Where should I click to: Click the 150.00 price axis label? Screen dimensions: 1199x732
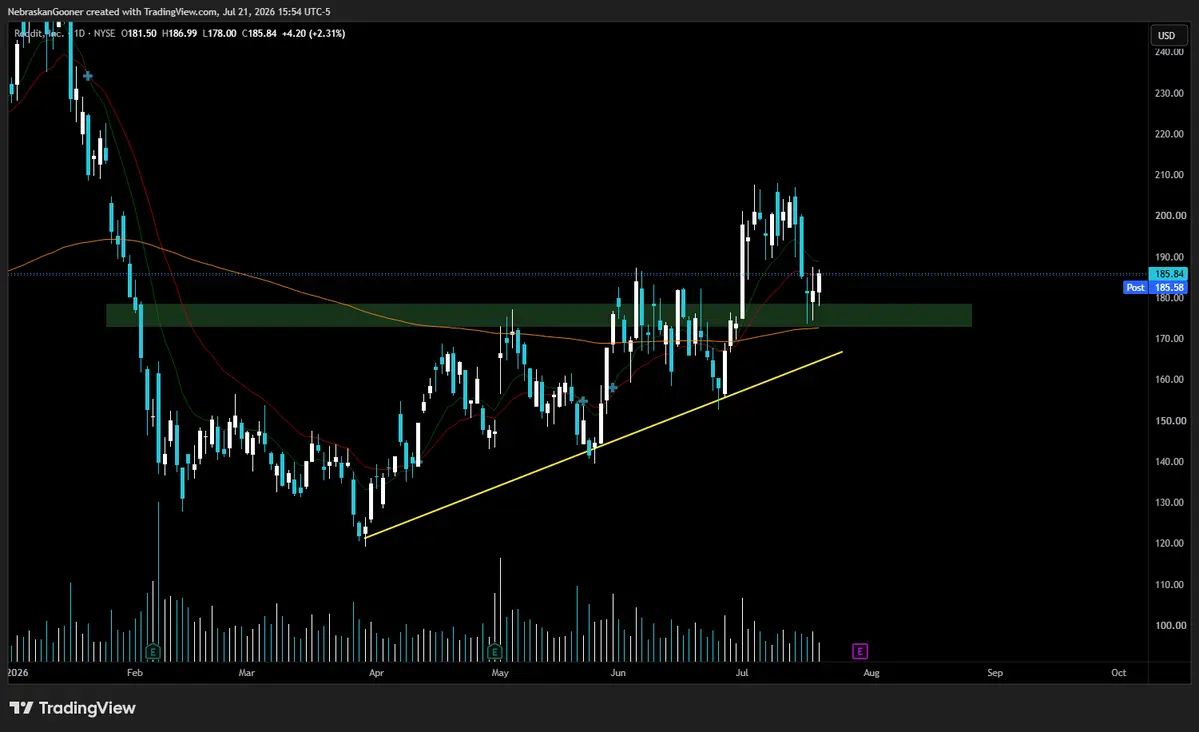pos(1170,421)
